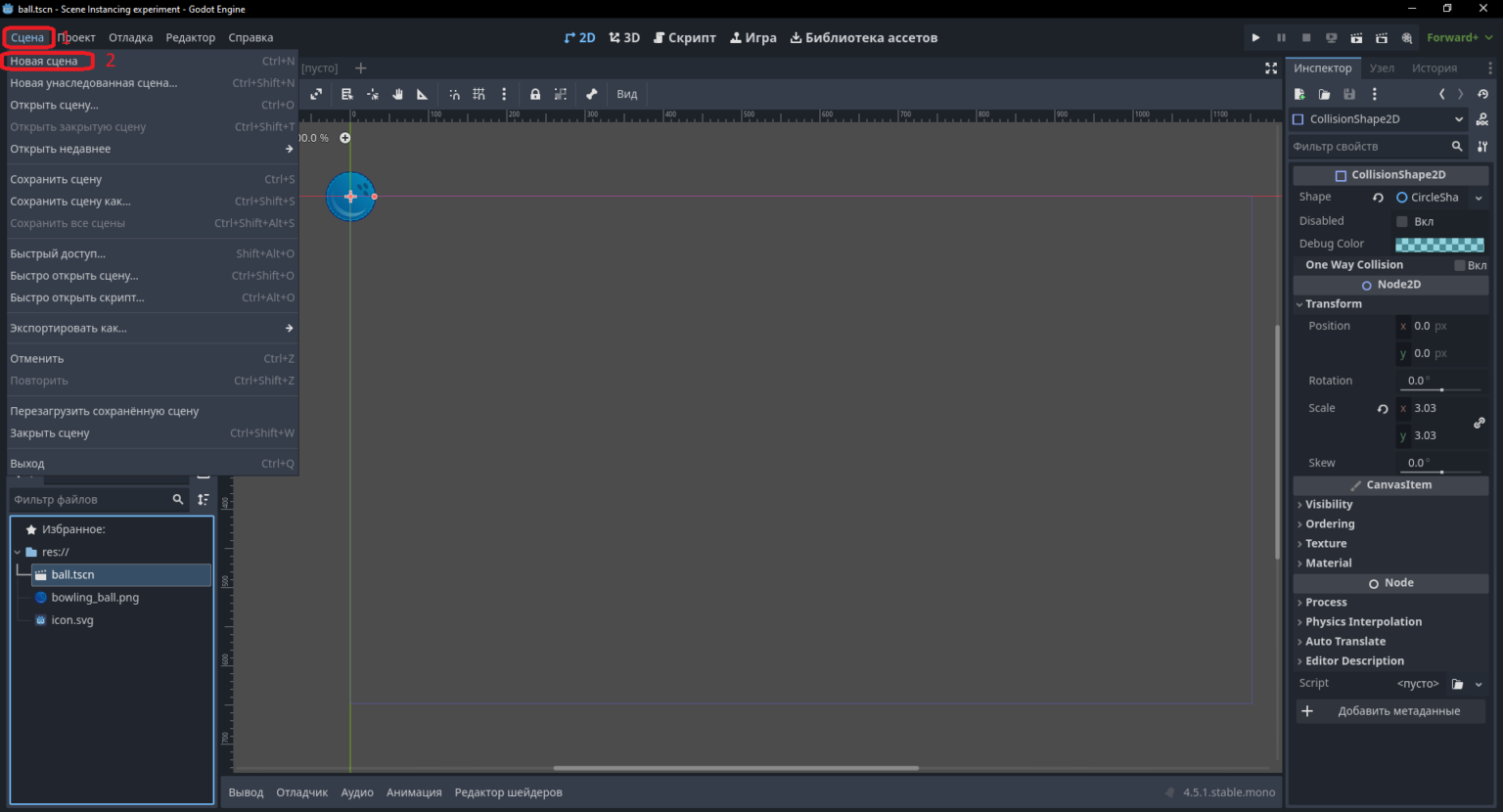The width and height of the screenshot is (1503, 812).
Task: Open the dock options dots beside История
Action: tap(1489, 68)
